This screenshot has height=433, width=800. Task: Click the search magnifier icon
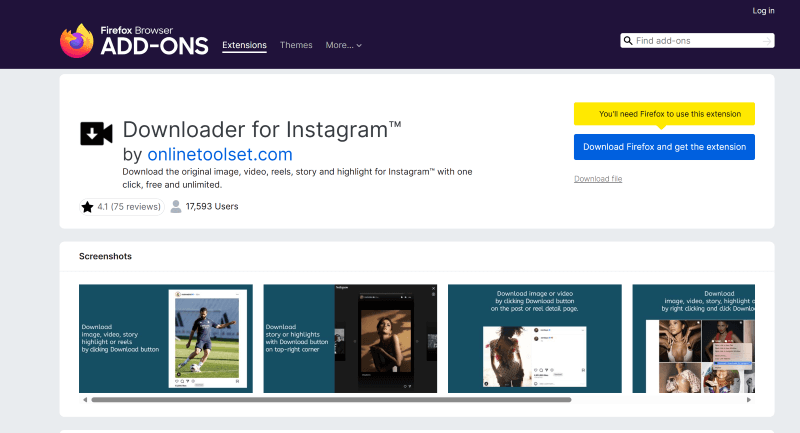point(628,41)
